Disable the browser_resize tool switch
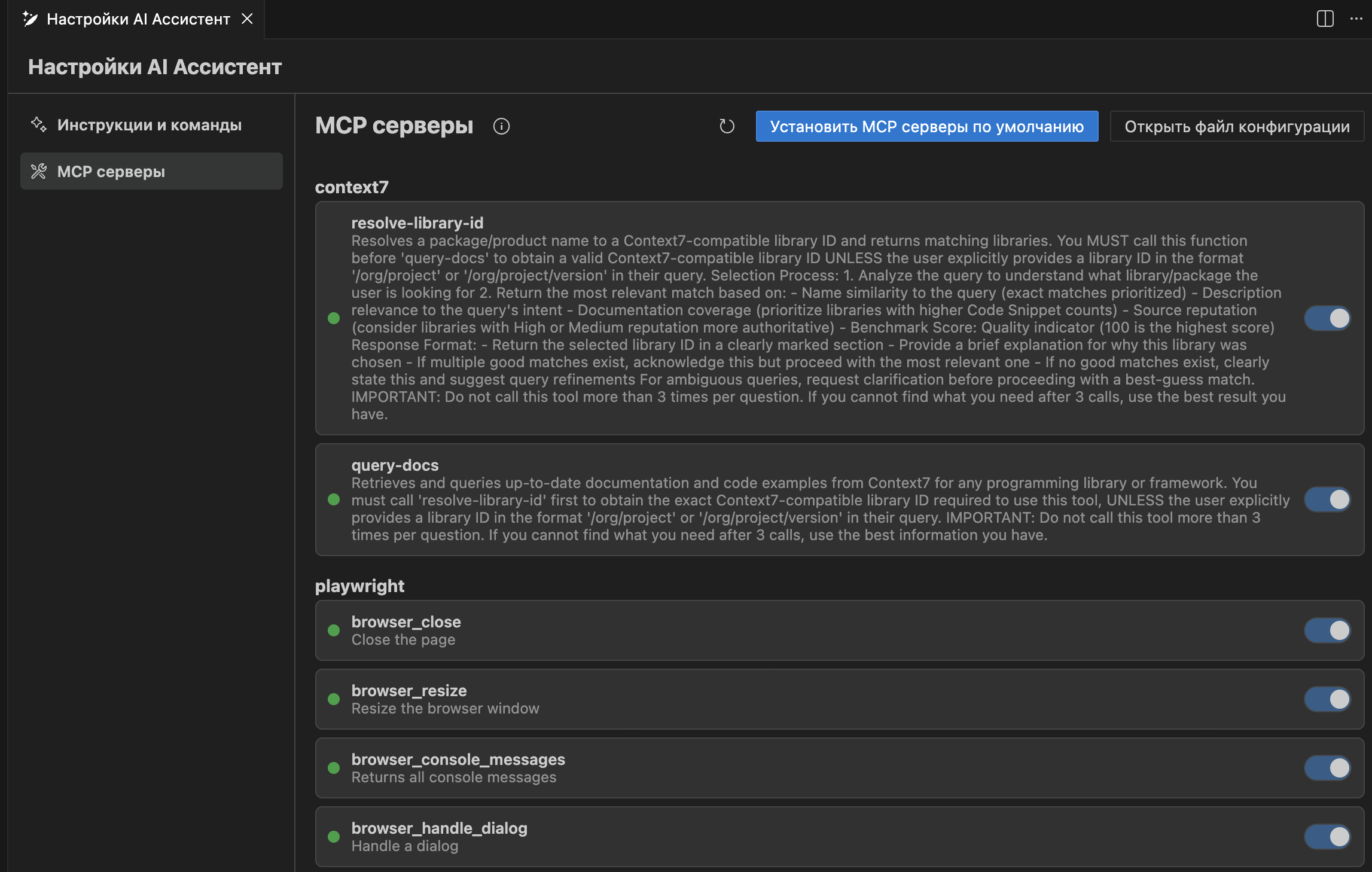The image size is (1372, 872). [1327, 699]
